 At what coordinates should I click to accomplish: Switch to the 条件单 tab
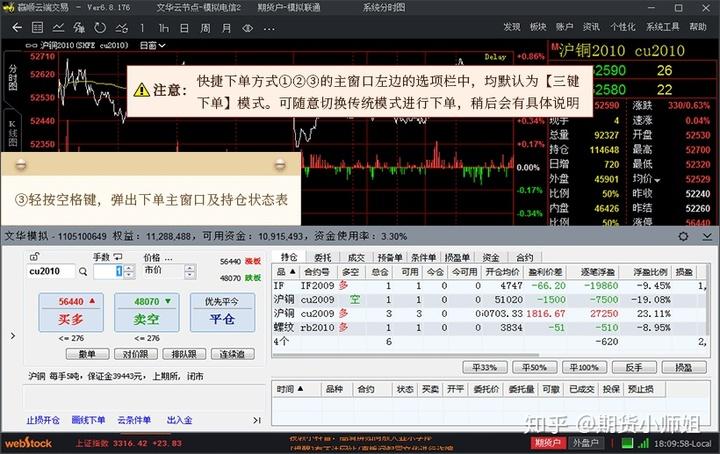tap(423, 258)
